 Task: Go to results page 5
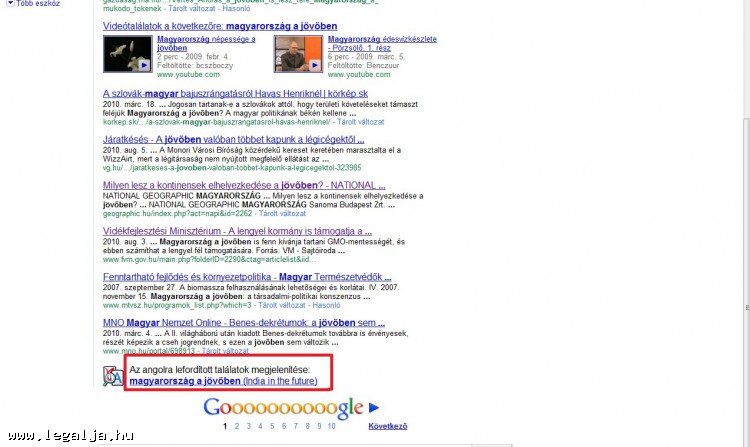point(270,426)
